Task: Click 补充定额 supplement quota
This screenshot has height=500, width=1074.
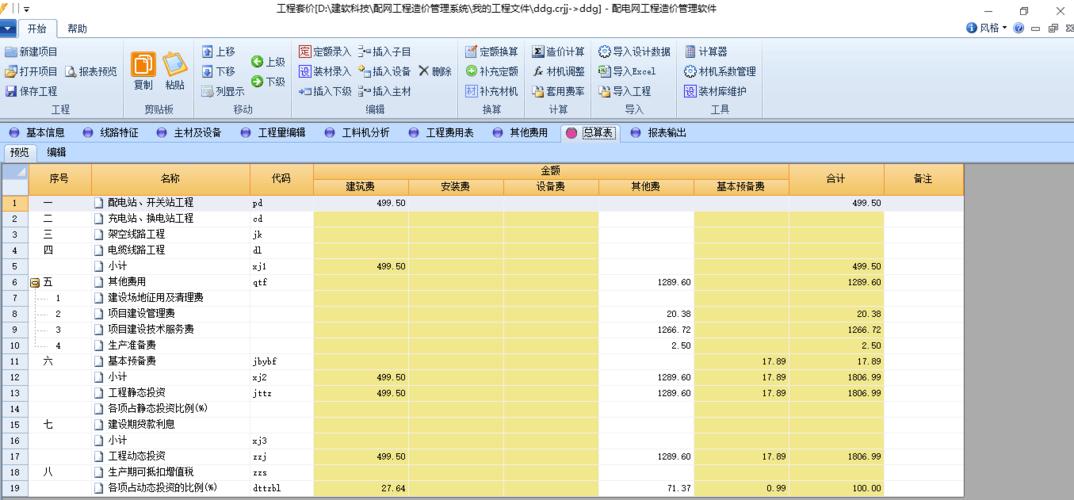Action: (x=492, y=71)
